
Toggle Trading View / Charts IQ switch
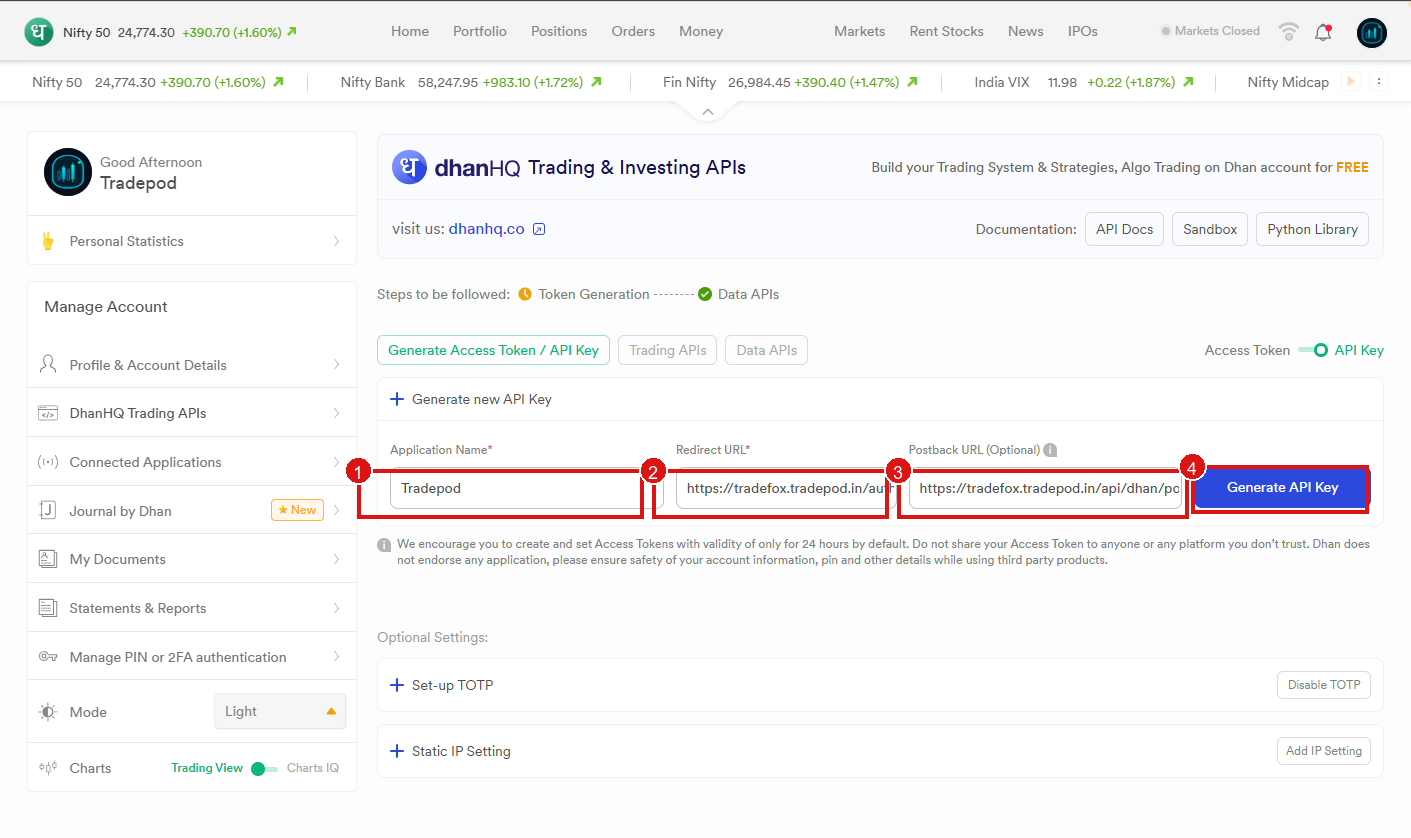tap(264, 769)
